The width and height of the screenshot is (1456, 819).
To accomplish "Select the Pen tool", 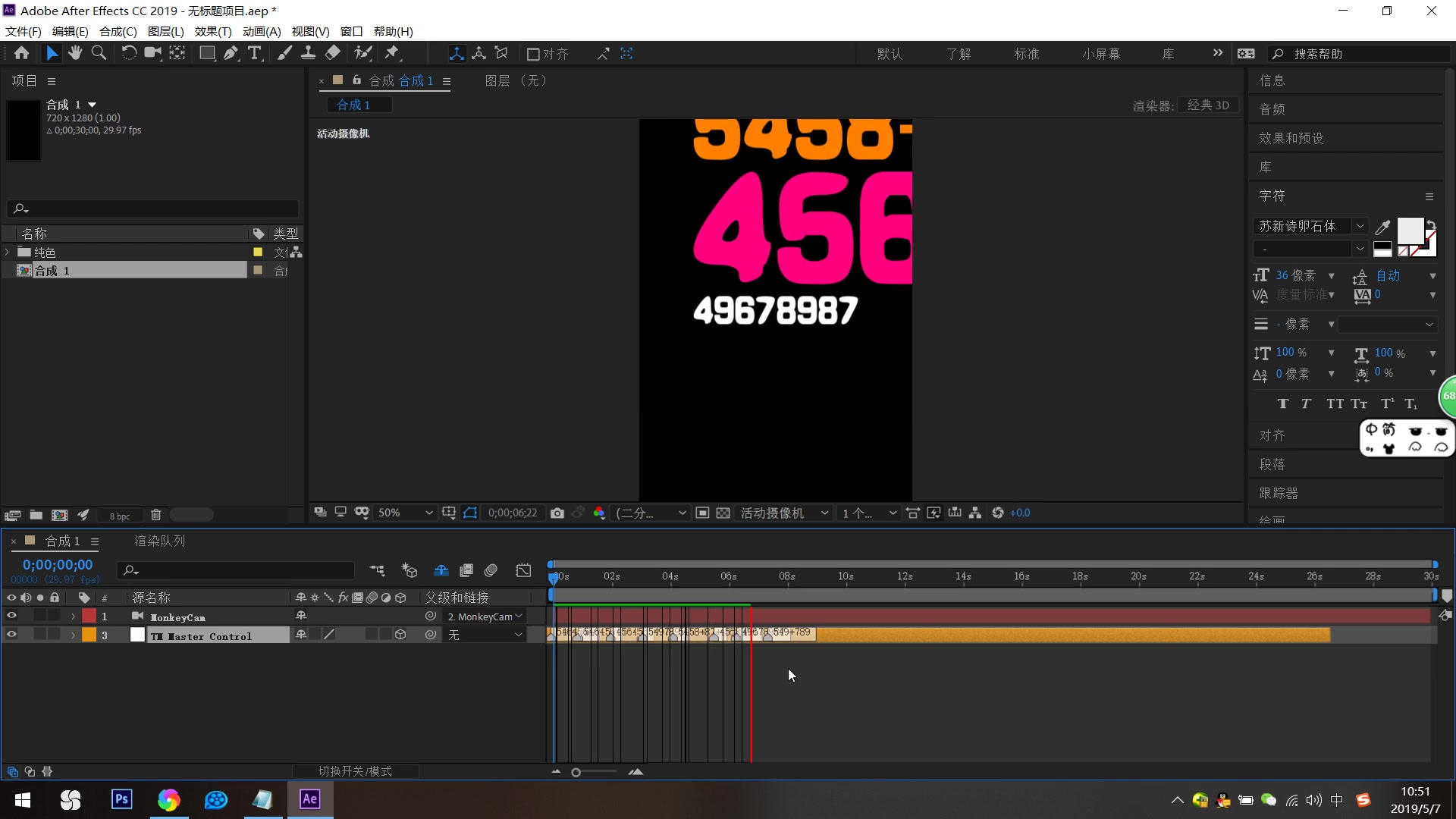I will (x=231, y=53).
